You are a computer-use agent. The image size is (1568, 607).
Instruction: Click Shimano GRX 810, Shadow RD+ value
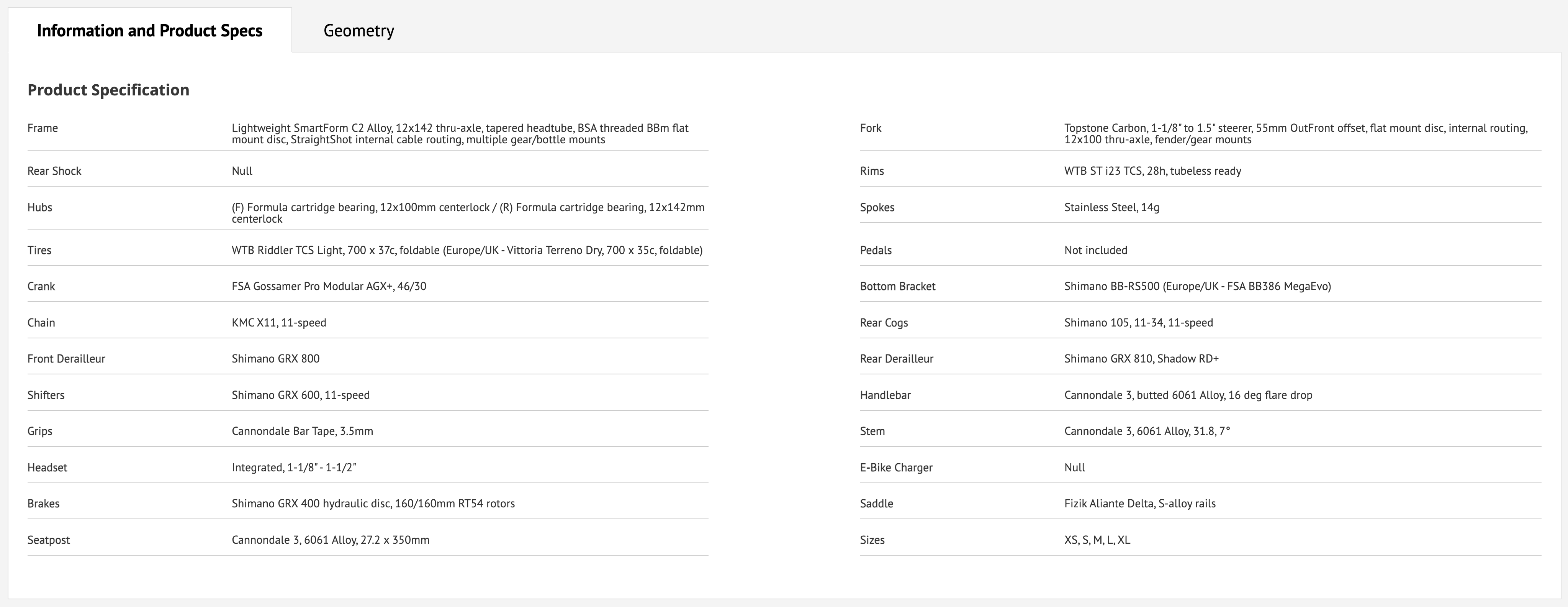(x=1141, y=359)
